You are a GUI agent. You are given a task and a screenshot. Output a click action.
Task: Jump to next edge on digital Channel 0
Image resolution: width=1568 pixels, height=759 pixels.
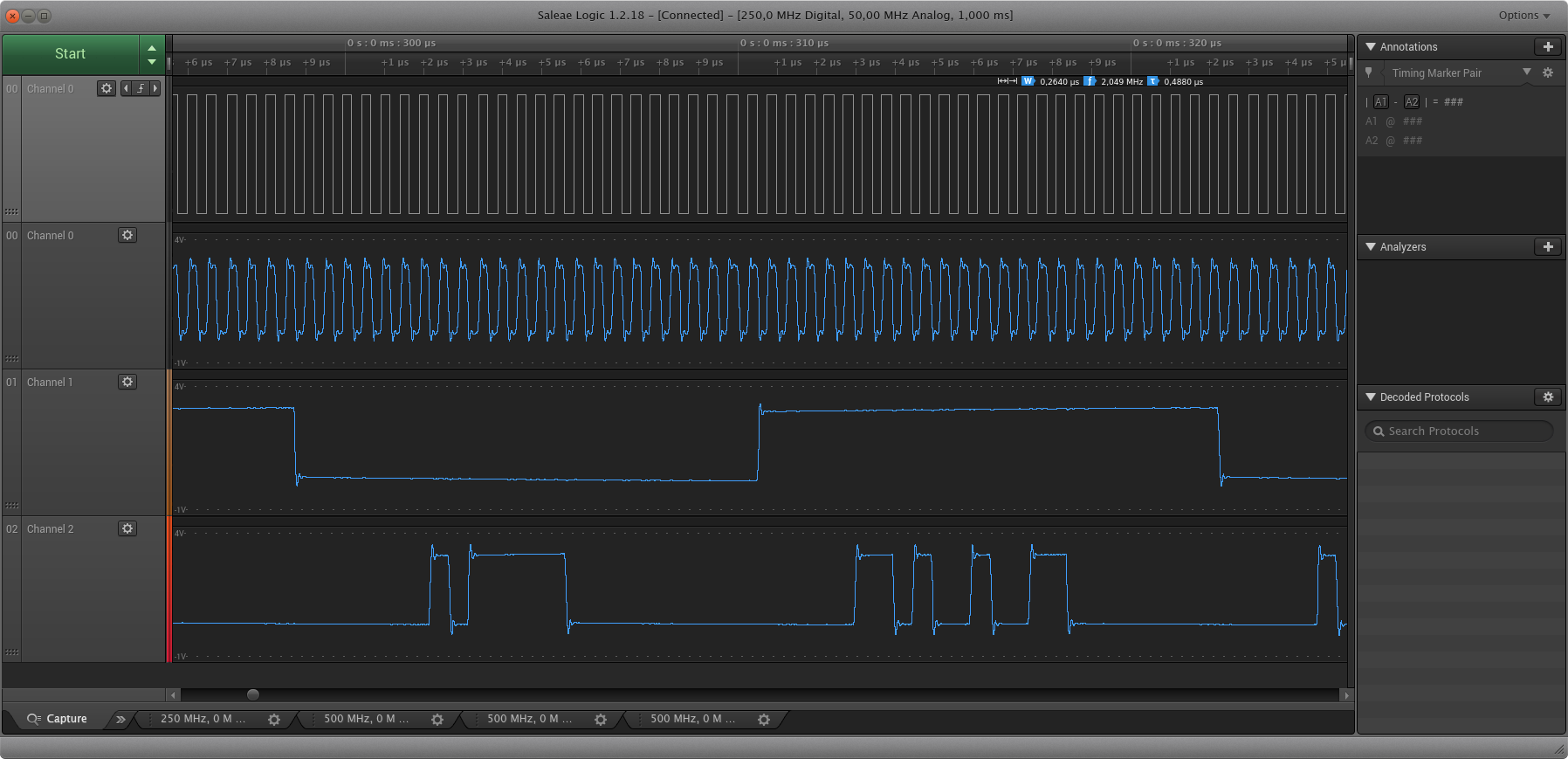pyautogui.click(x=155, y=88)
